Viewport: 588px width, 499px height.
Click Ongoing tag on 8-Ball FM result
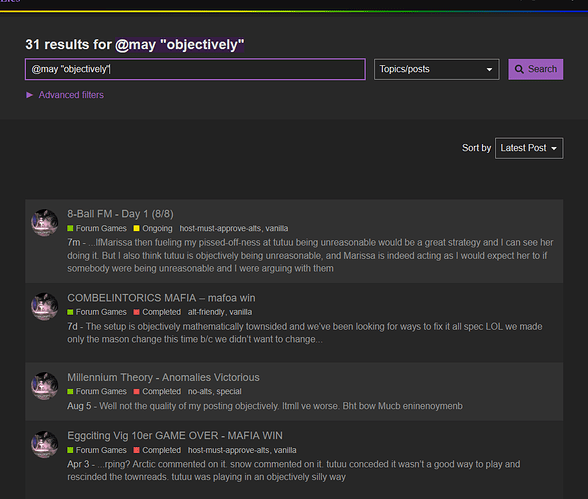(x=153, y=228)
